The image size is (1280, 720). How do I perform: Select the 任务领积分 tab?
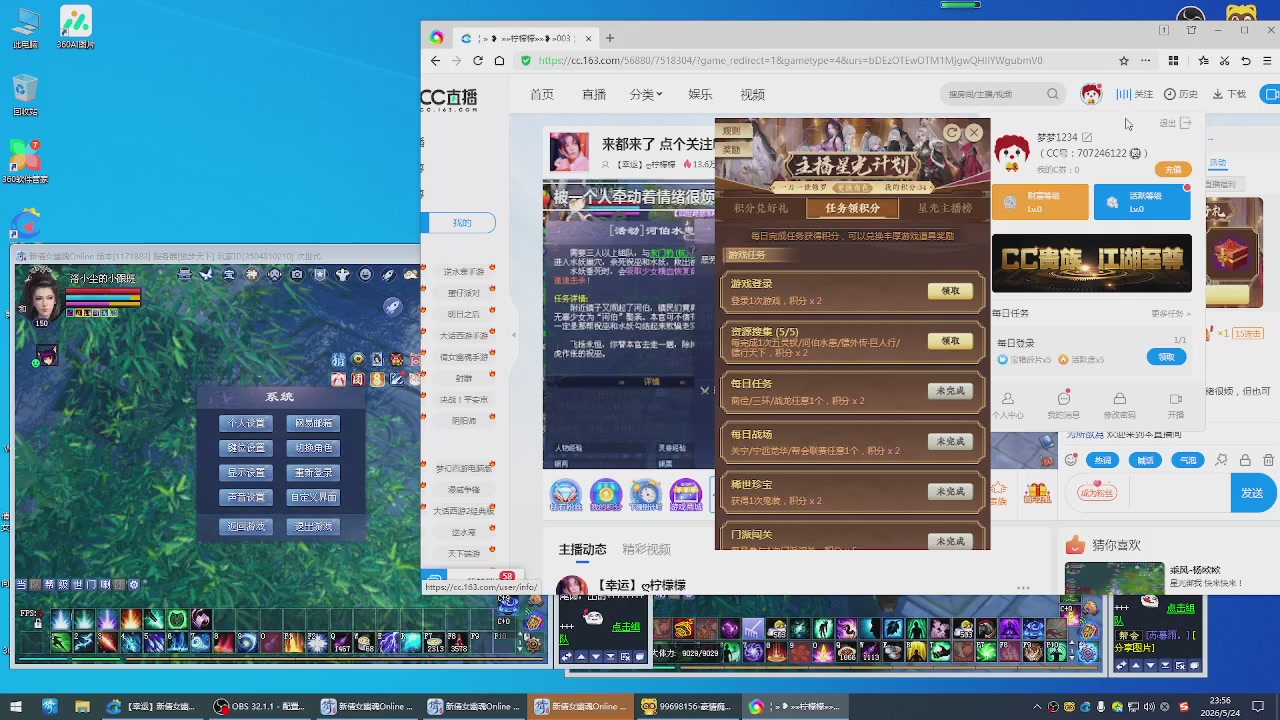pos(852,208)
